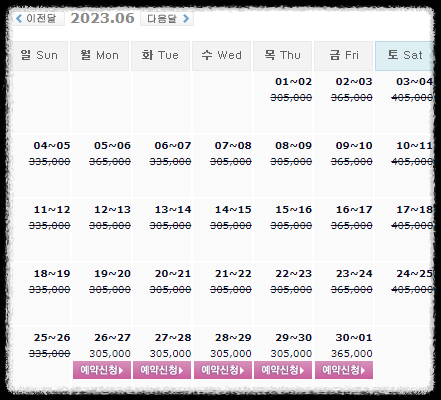441x400 pixels.
Task: Click date range 23~24
Action: pos(354,274)
